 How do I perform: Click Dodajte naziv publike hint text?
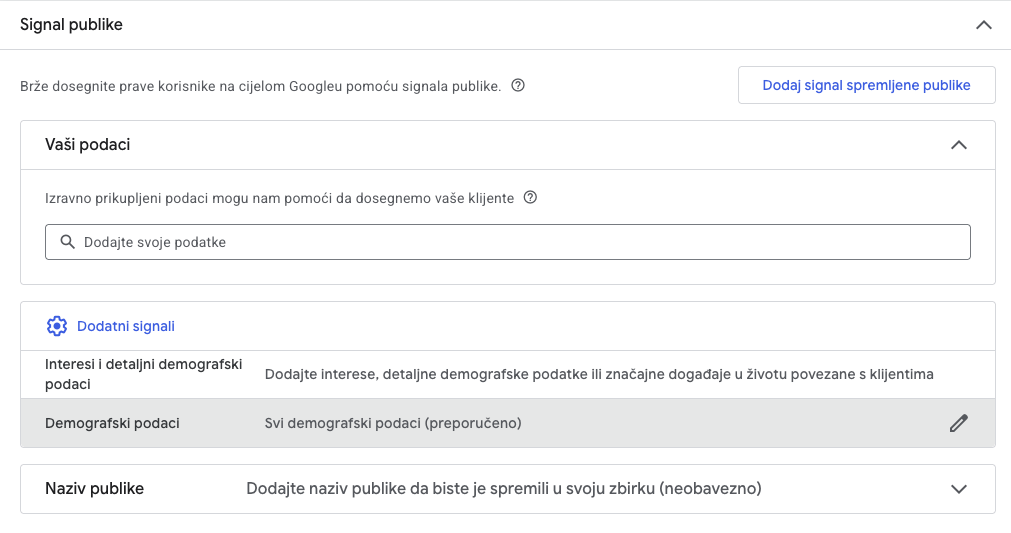504,489
